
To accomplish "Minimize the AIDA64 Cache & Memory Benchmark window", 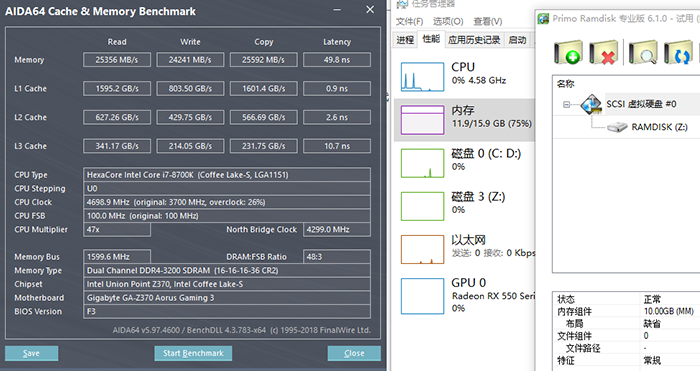I will click(x=337, y=10).
